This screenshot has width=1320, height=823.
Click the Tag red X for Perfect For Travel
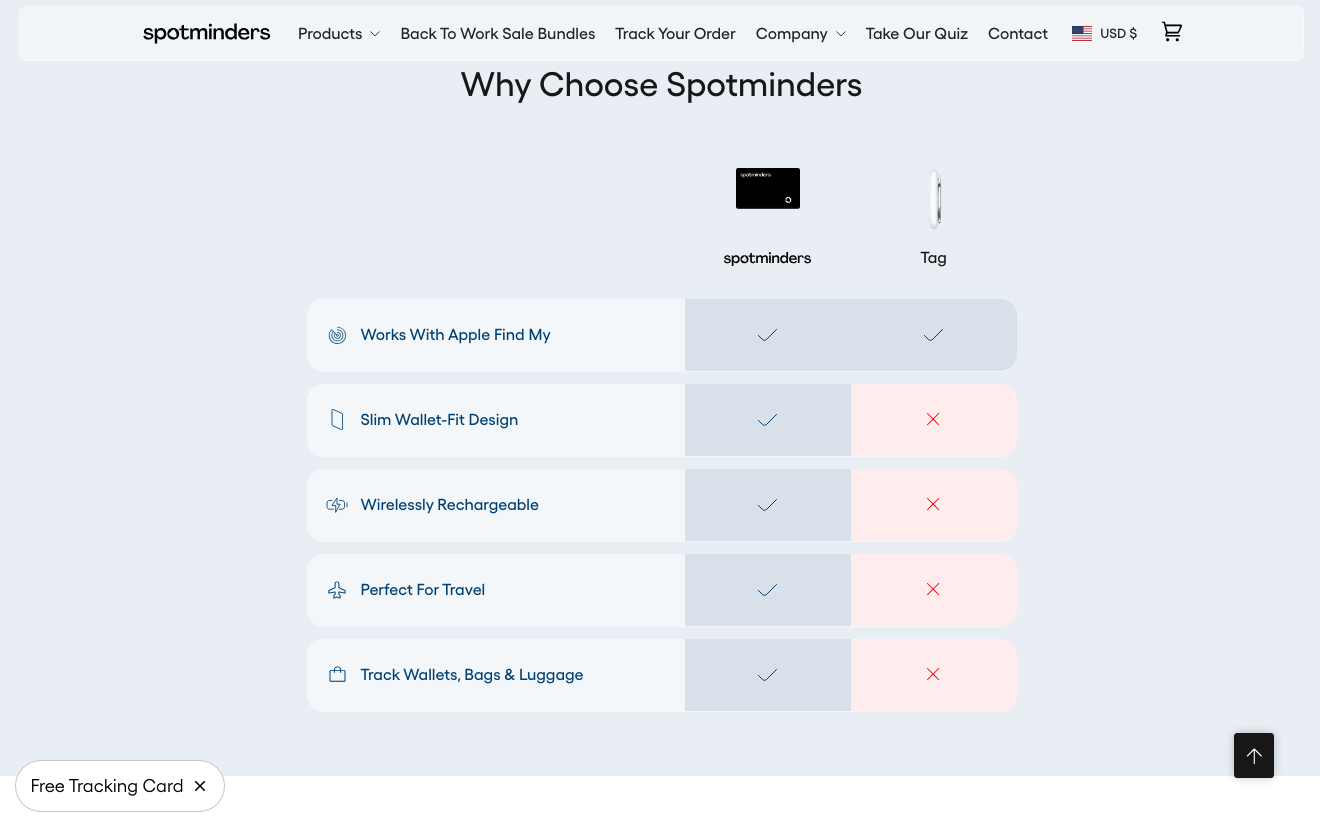pos(933,590)
